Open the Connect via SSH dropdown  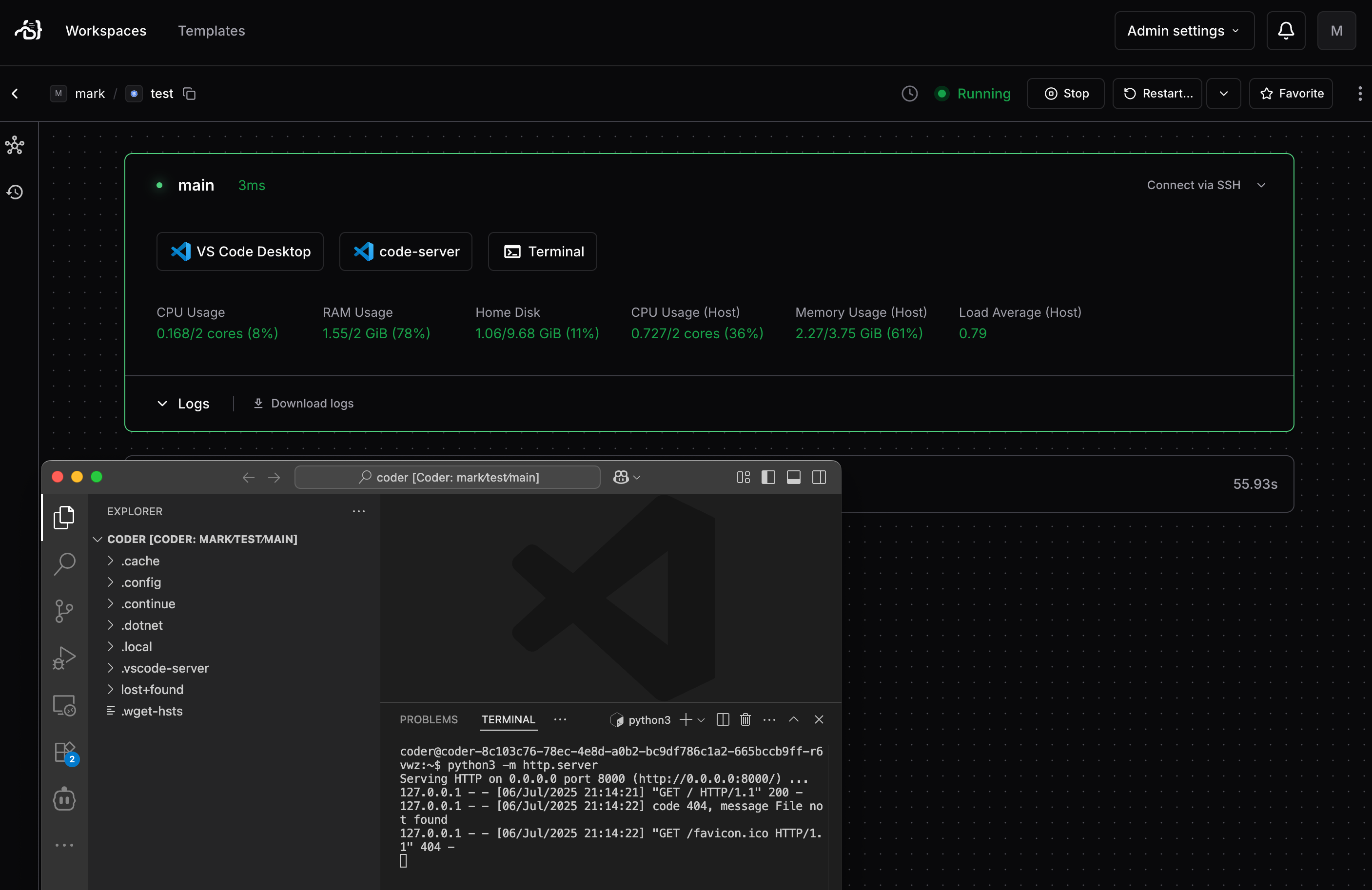click(1205, 185)
